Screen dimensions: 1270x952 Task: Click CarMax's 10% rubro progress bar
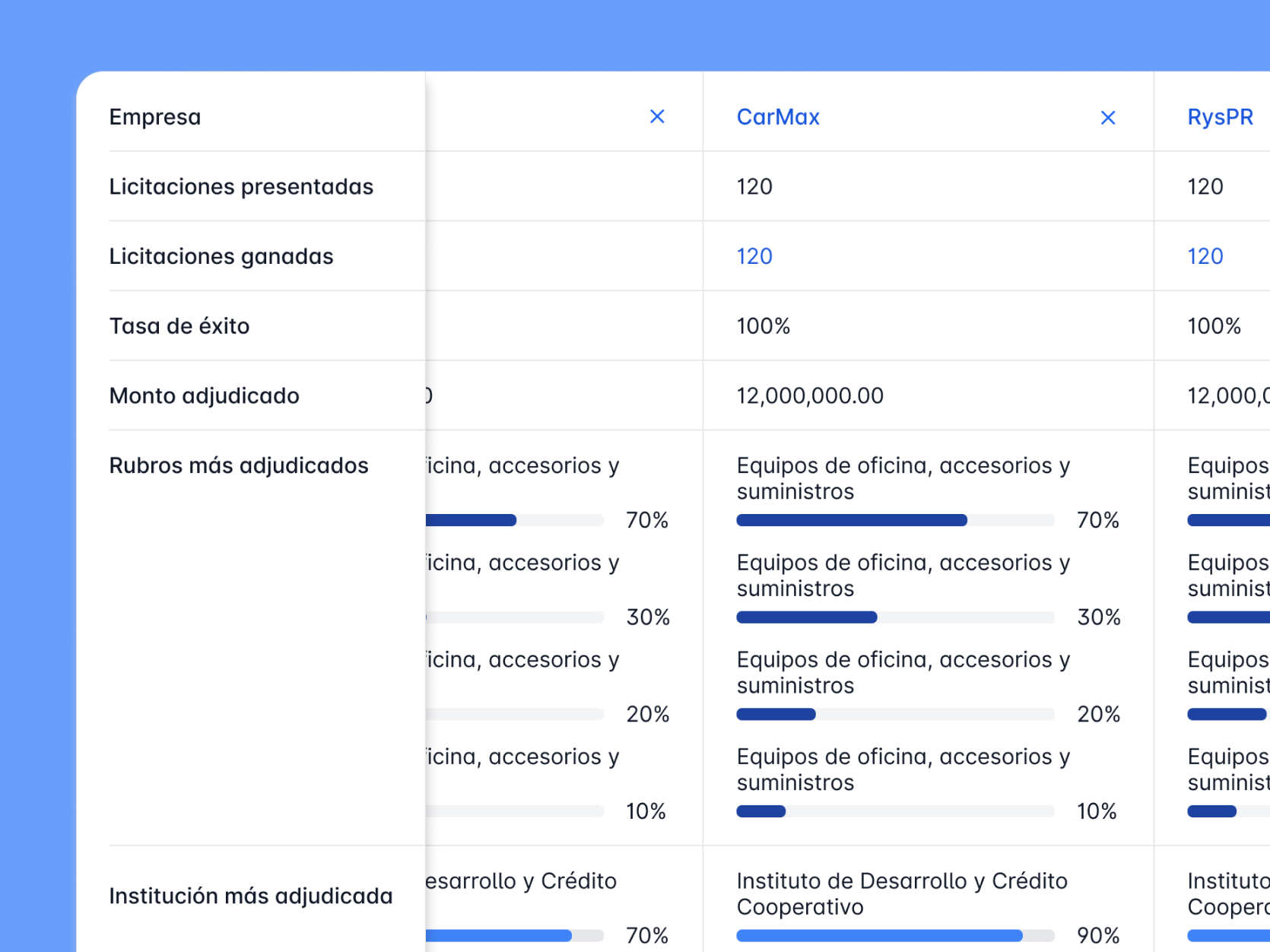click(895, 811)
